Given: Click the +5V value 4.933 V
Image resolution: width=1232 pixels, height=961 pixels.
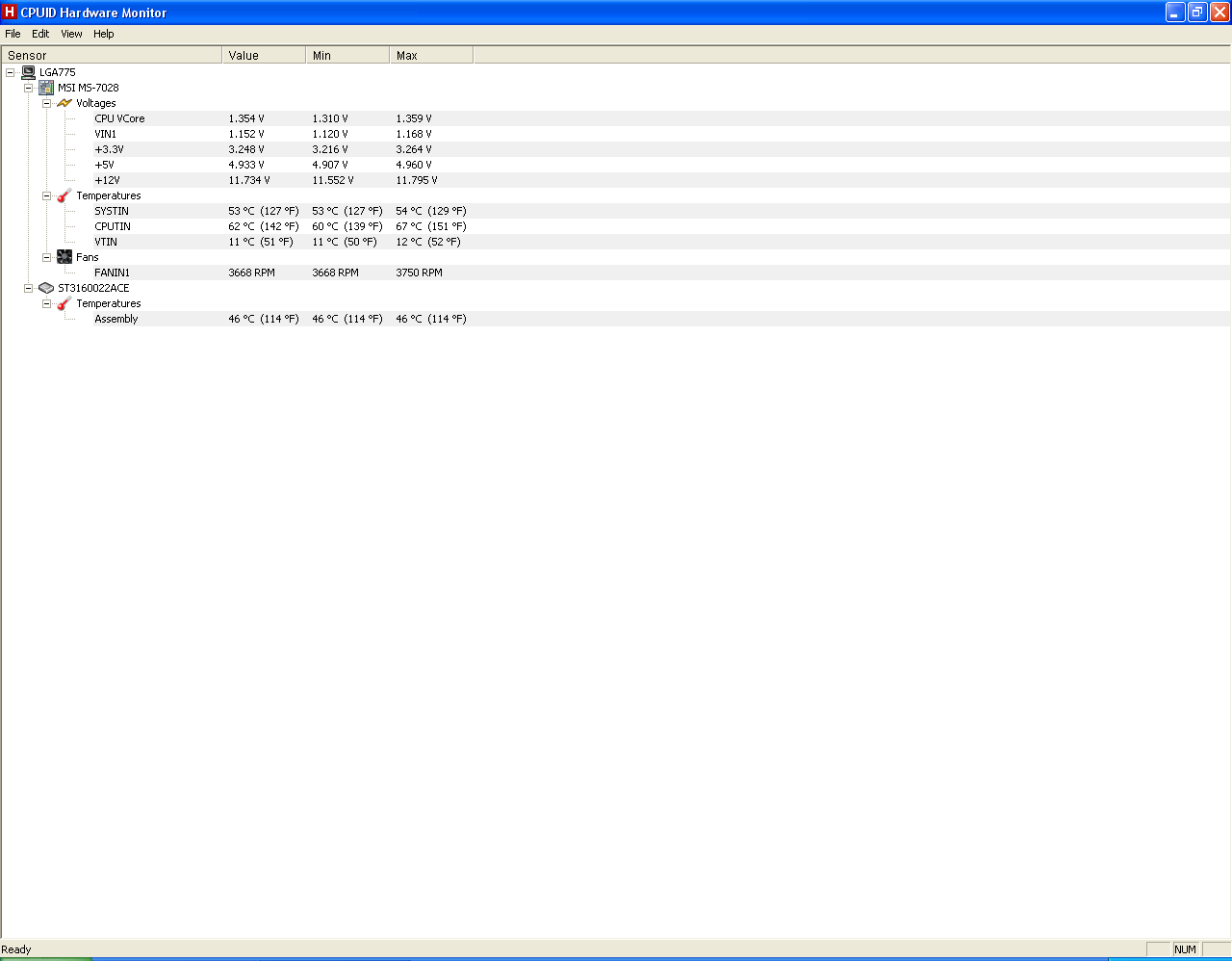Looking at the screenshot, I should click(x=246, y=165).
